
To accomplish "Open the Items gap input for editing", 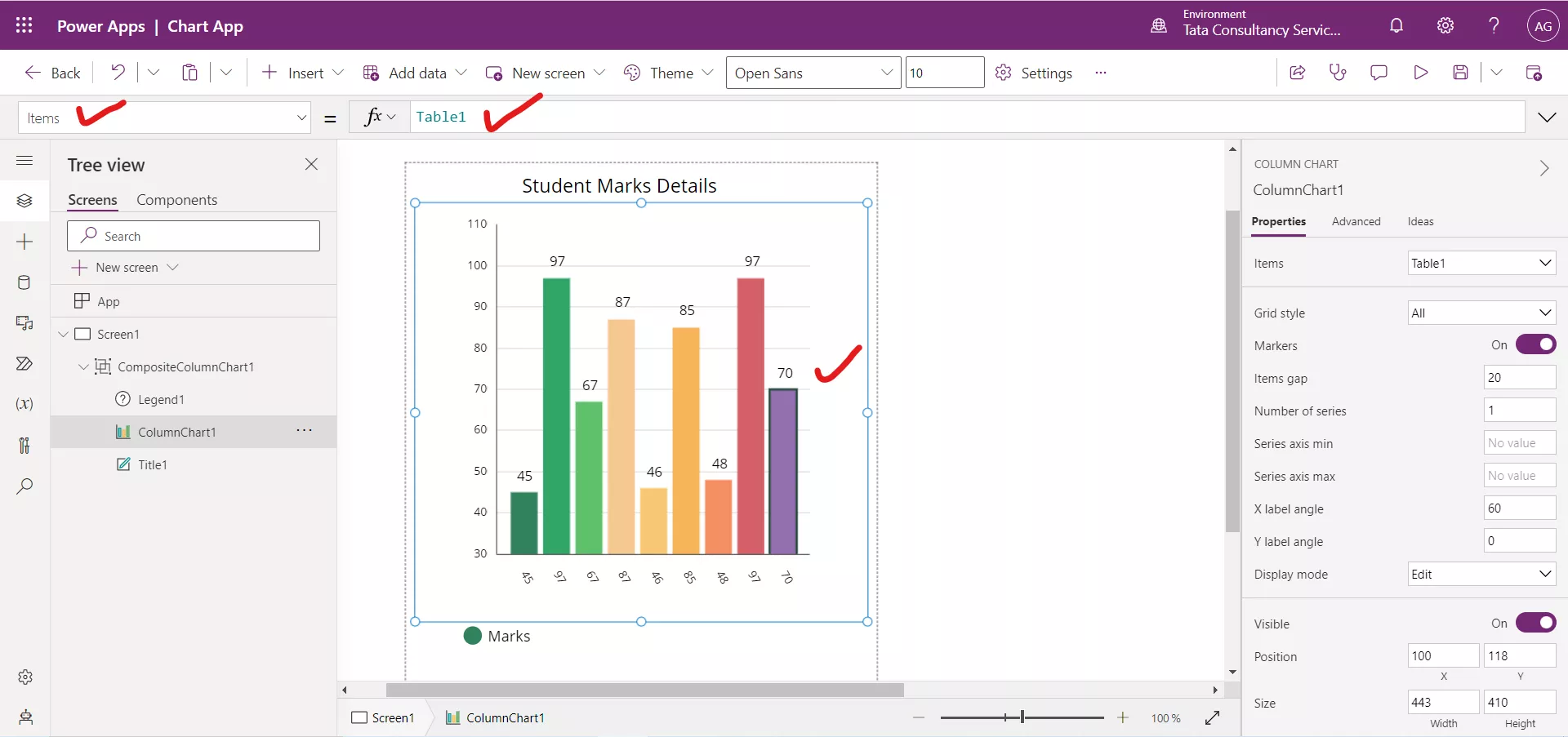I will point(1518,377).
